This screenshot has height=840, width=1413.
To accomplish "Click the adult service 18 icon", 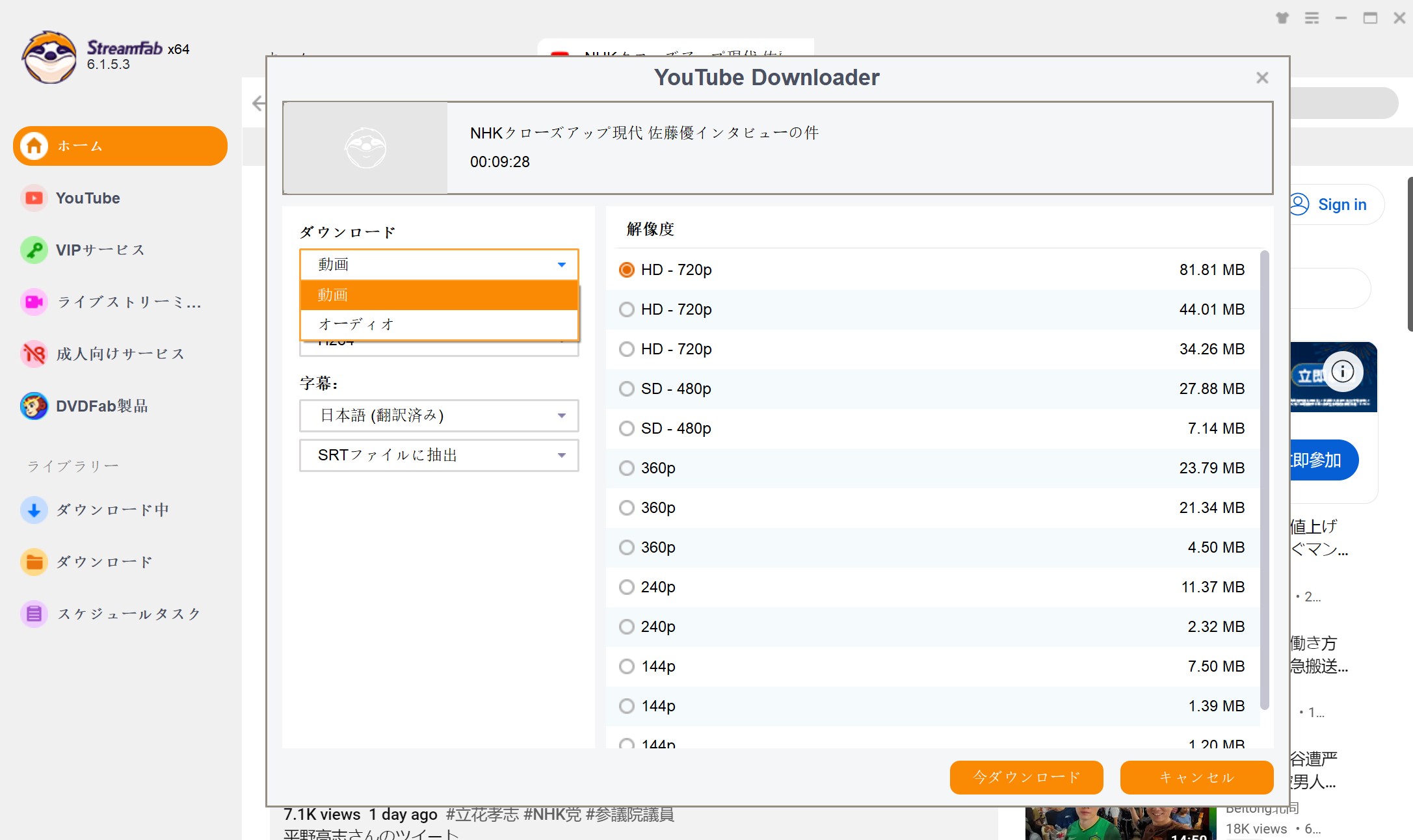I will pyautogui.click(x=34, y=354).
